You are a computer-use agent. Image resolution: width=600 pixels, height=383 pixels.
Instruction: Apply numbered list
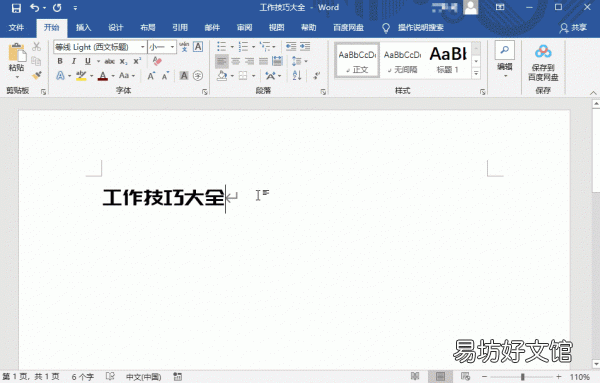pyautogui.click(x=243, y=47)
